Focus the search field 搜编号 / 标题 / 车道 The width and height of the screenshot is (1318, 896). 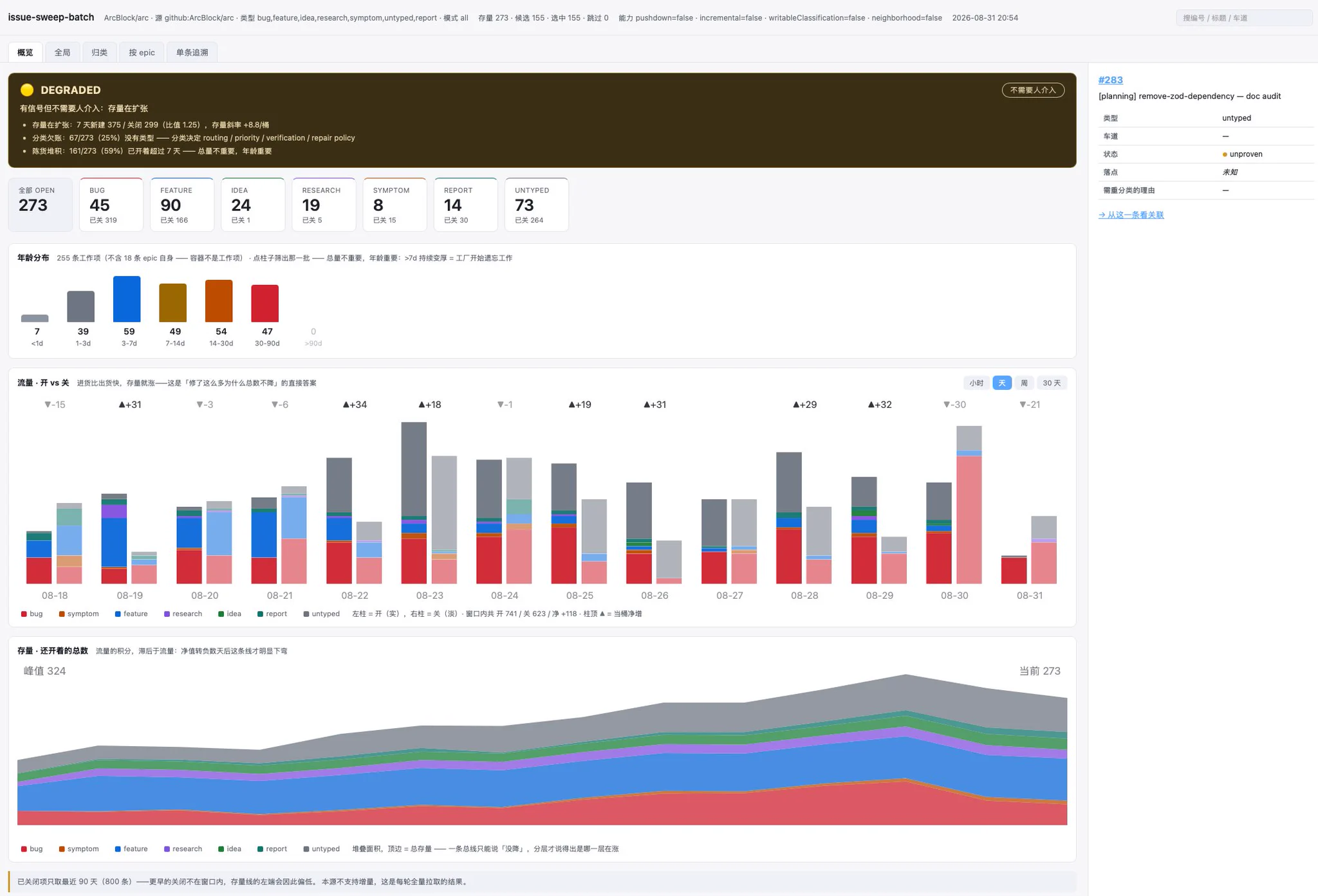[1243, 18]
